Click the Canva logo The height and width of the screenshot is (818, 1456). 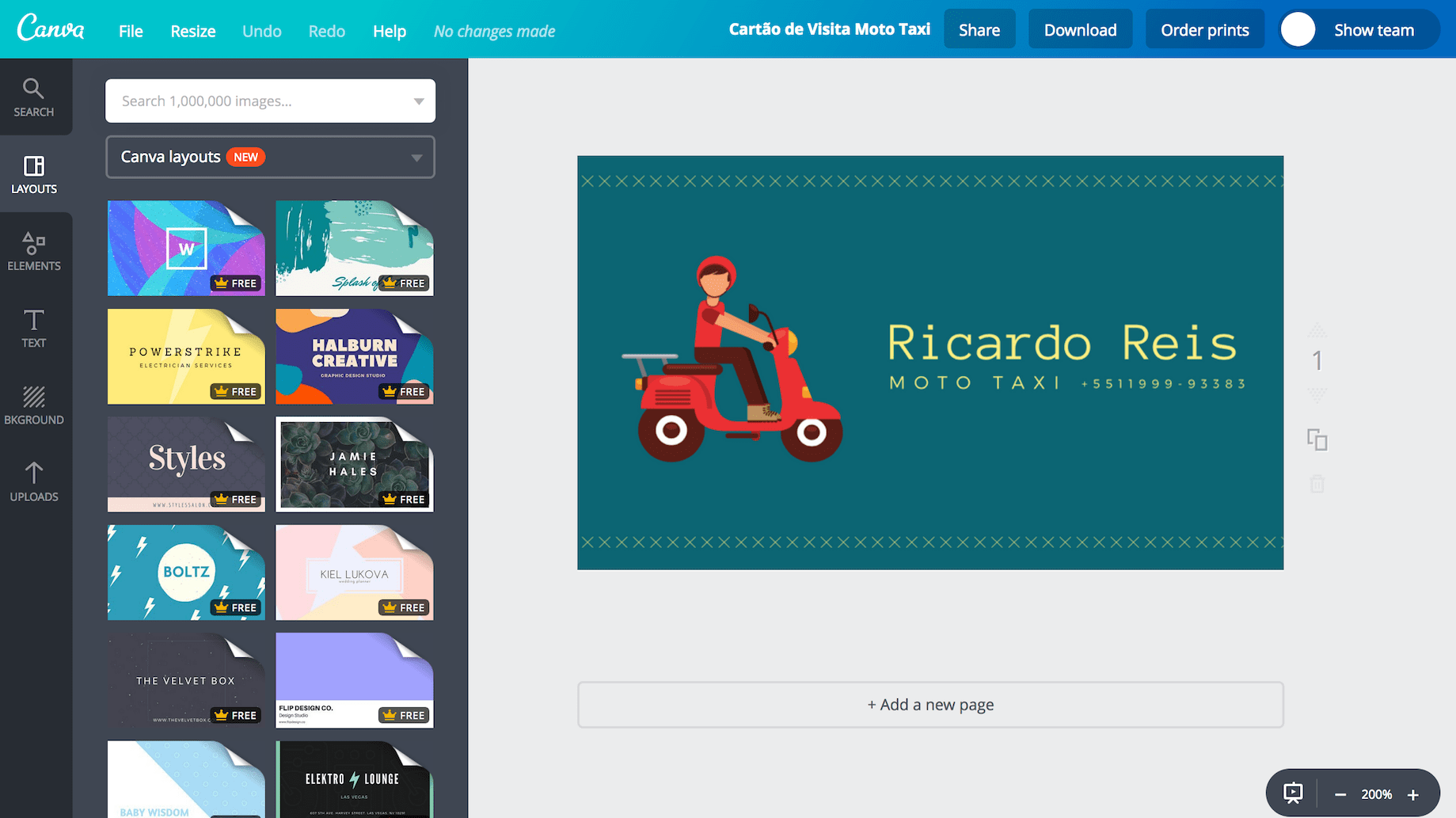pos(51,29)
